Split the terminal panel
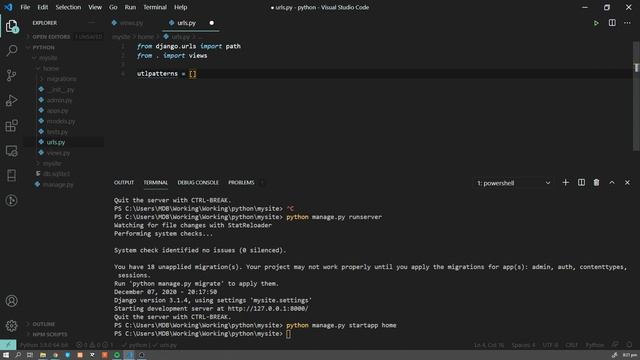The width and height of the screenshot is (640, 360). click(581, 182)
